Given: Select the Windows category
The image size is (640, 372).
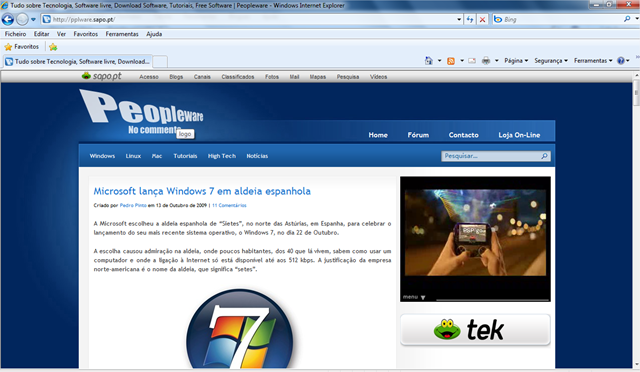Looking at the screenshot, I should [102, 156].
